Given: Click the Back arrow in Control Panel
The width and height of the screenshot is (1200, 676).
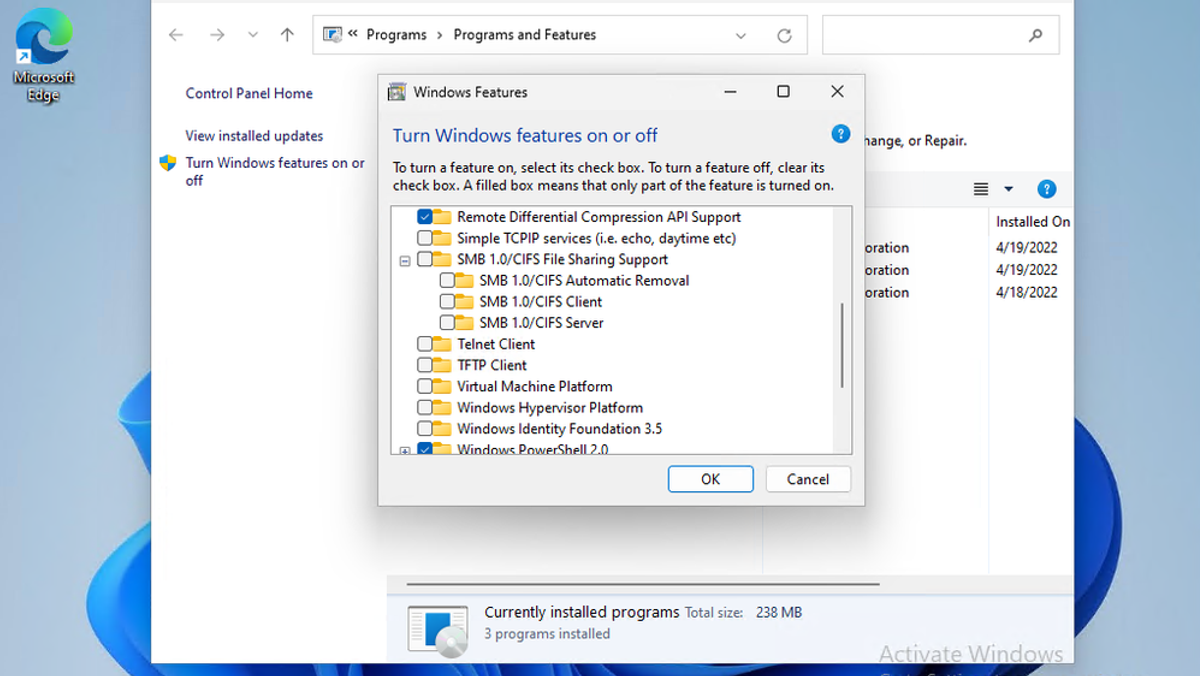Looking at the screenshot, I should pos(176,35).
